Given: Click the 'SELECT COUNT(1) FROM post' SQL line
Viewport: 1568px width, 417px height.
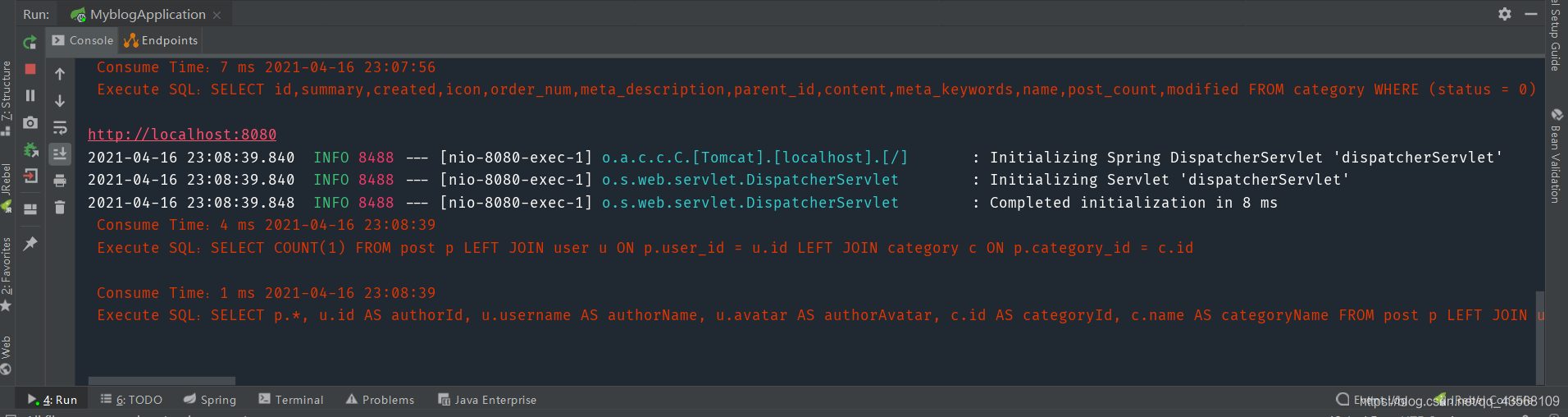Looking at the screenshot, I should (645, 248).
